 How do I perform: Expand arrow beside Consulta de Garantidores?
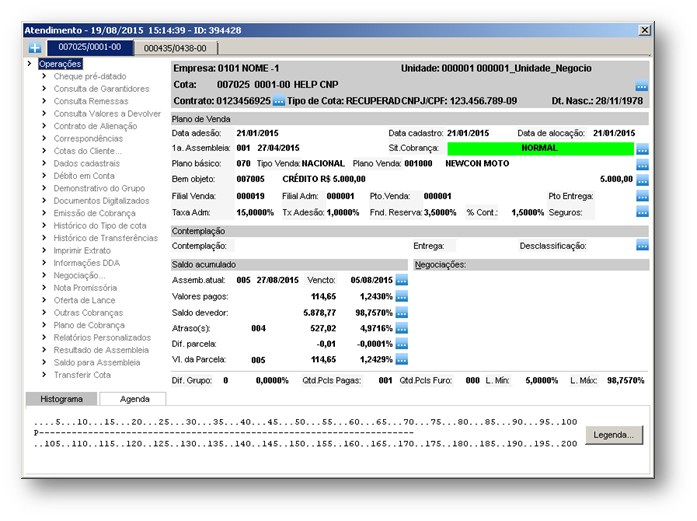44,88
